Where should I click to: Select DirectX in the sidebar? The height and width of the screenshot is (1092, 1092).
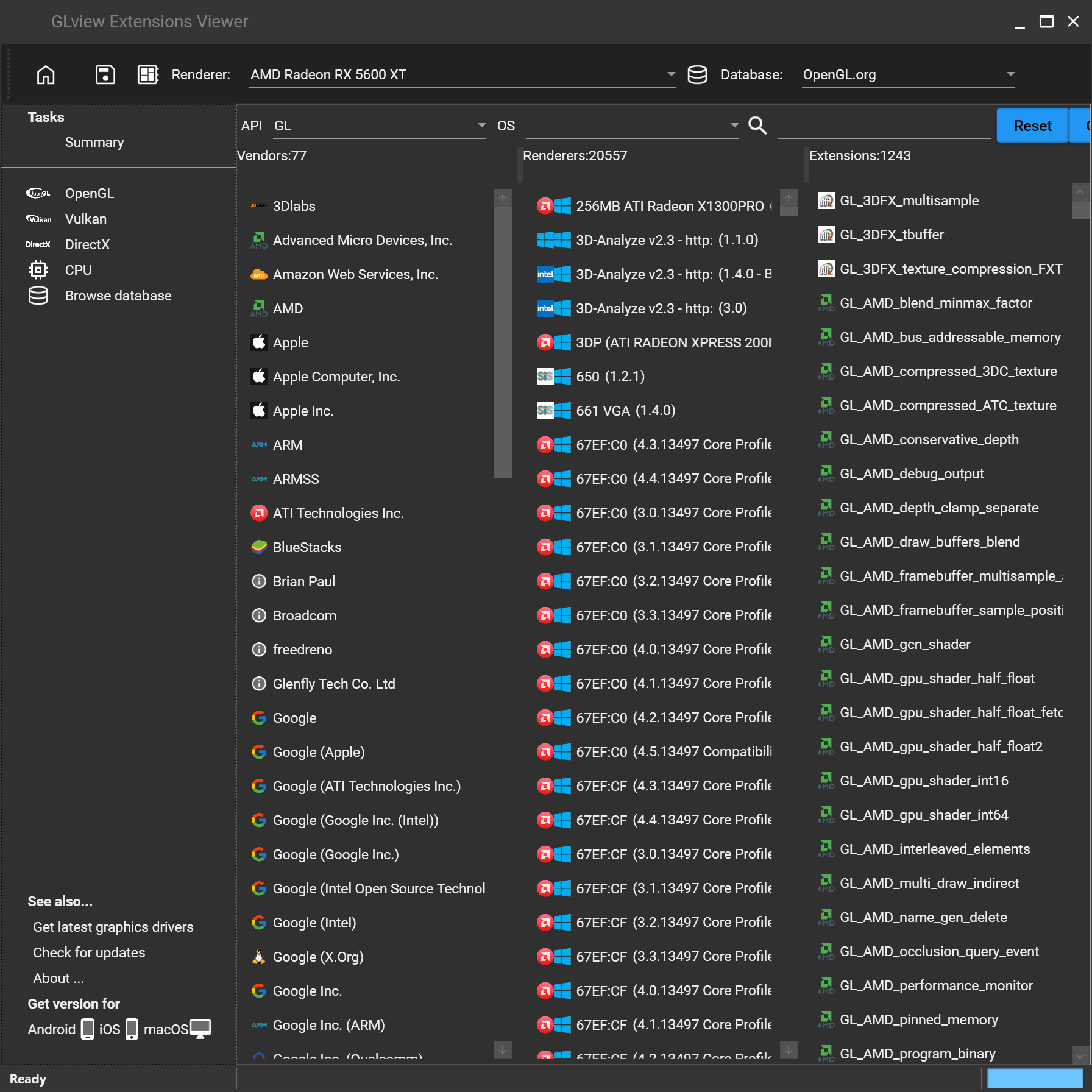tap(87, 244)
